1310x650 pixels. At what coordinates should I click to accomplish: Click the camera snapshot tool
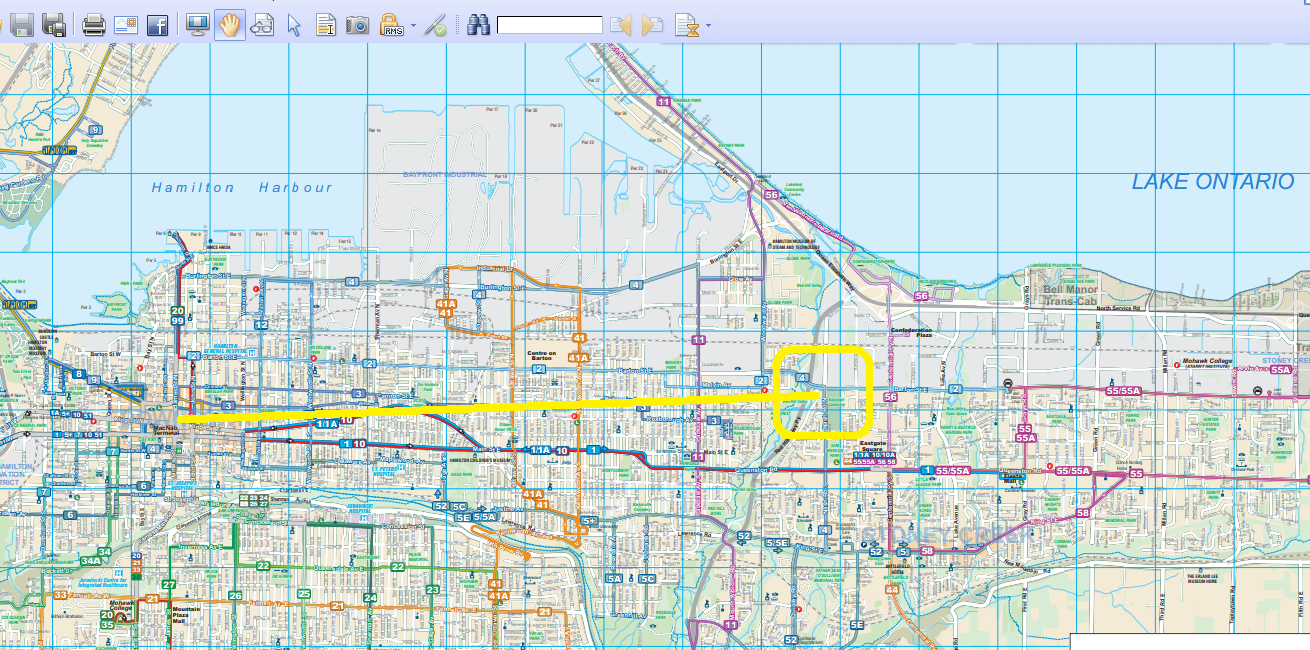pyautogui.click(x=358, y=25)
